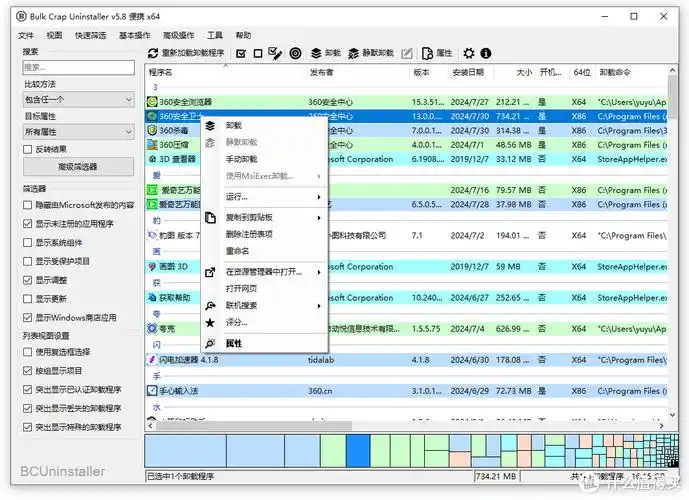Click the 安装日期 column header
This screenshot has width=689, height=500.
coord(468,72)
